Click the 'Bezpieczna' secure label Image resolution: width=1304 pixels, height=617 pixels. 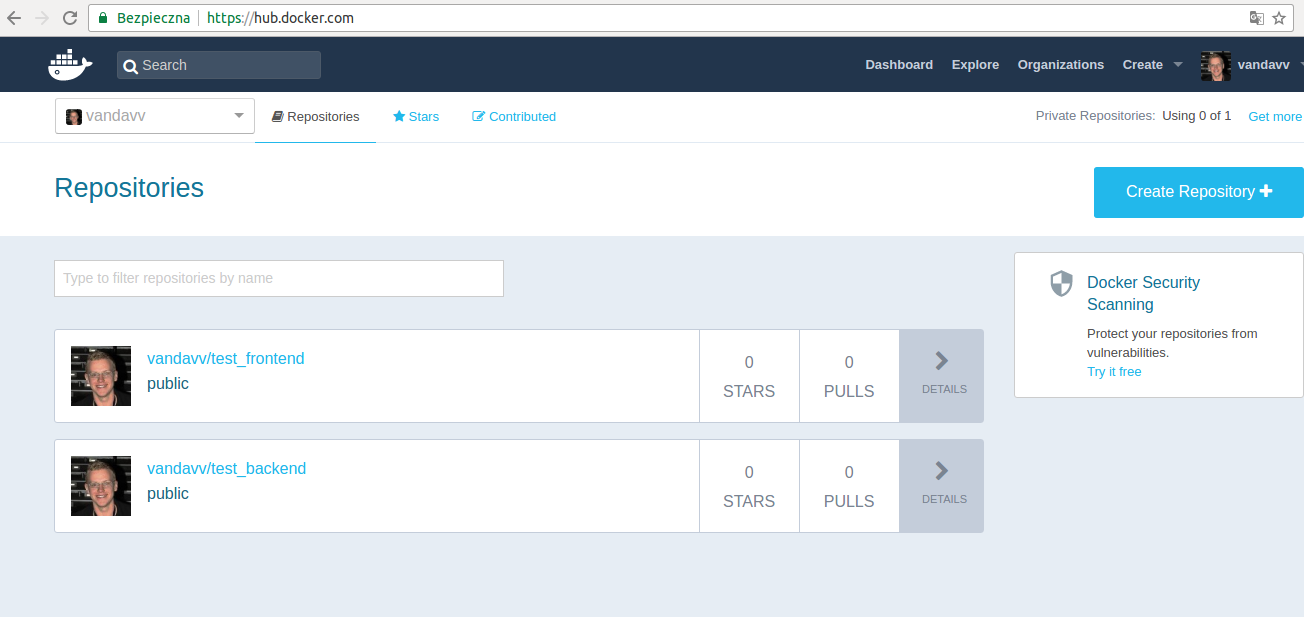click(153, 18)
